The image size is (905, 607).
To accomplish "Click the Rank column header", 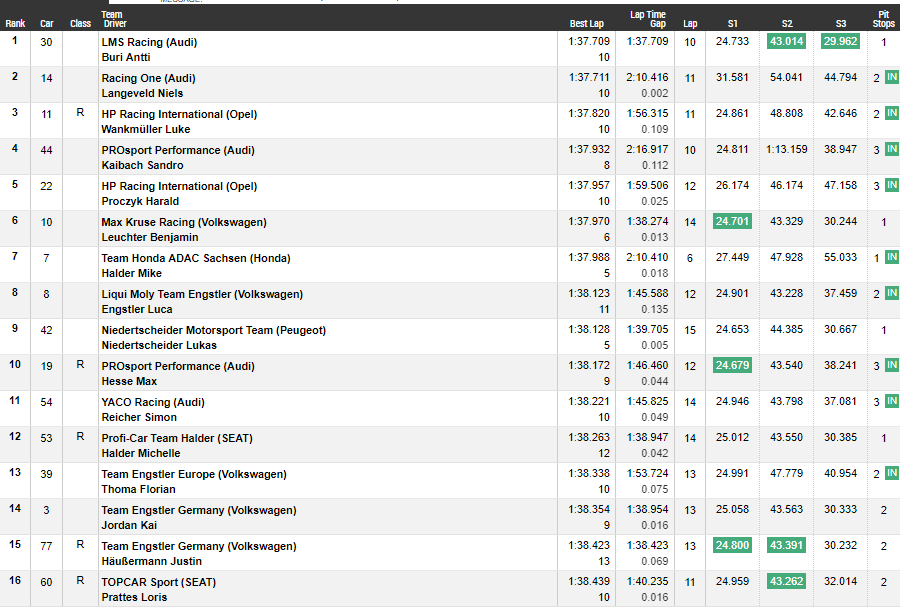I will click(x=15, y=24).
